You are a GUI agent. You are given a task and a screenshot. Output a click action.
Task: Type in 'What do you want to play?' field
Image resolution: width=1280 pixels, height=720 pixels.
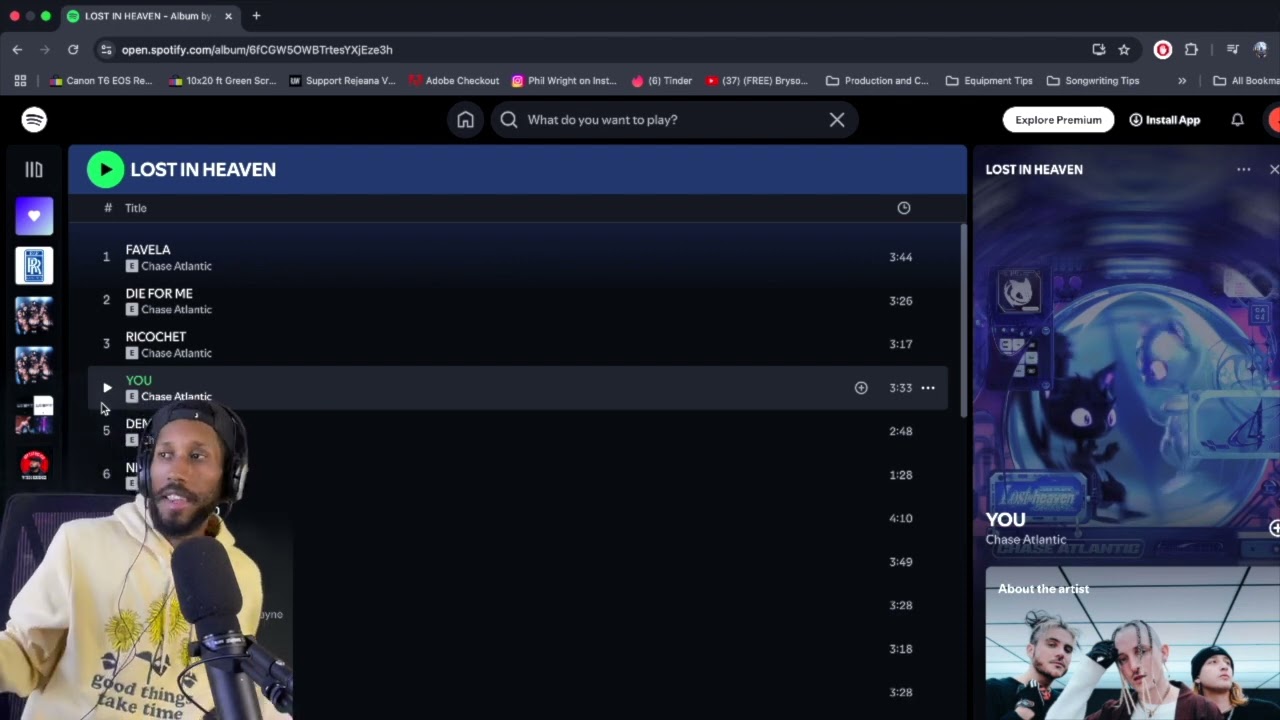[674, 120]
